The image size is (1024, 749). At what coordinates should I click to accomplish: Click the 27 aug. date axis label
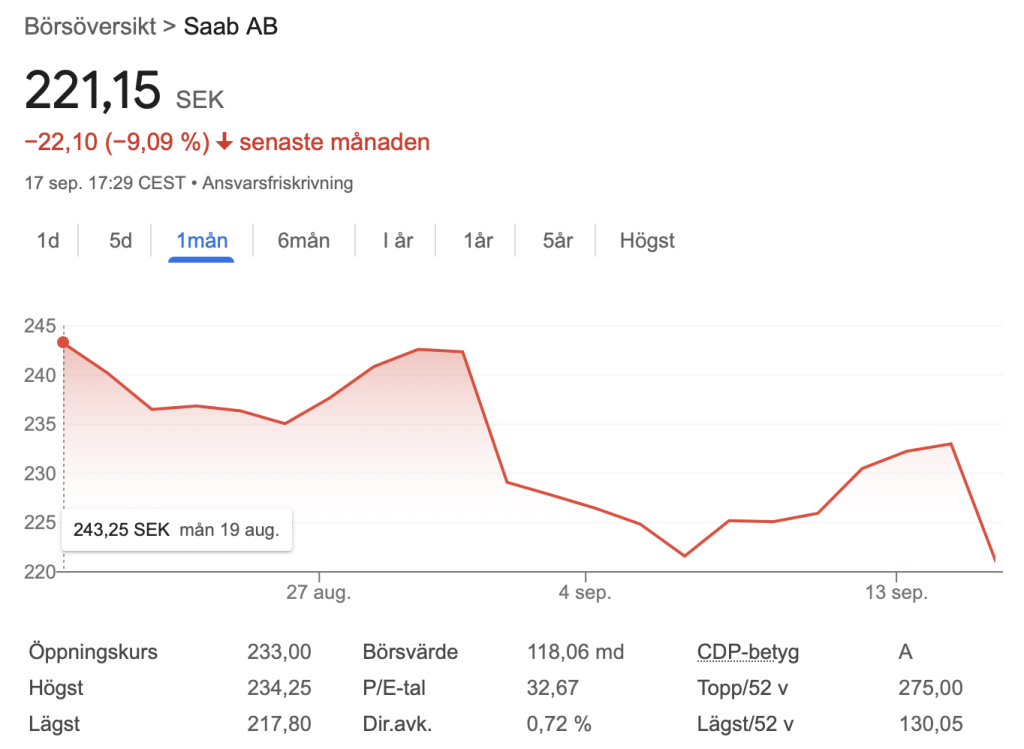pos(319,592)
